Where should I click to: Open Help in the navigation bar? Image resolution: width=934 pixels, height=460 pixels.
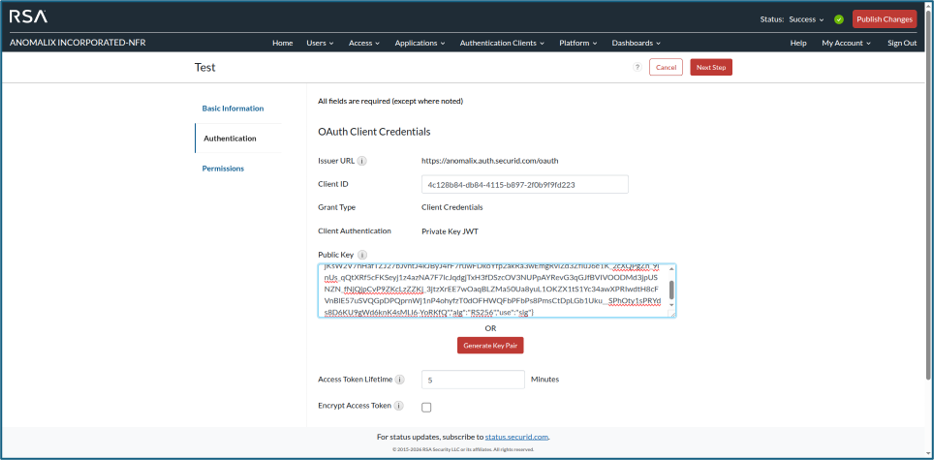tap(798, 43)
